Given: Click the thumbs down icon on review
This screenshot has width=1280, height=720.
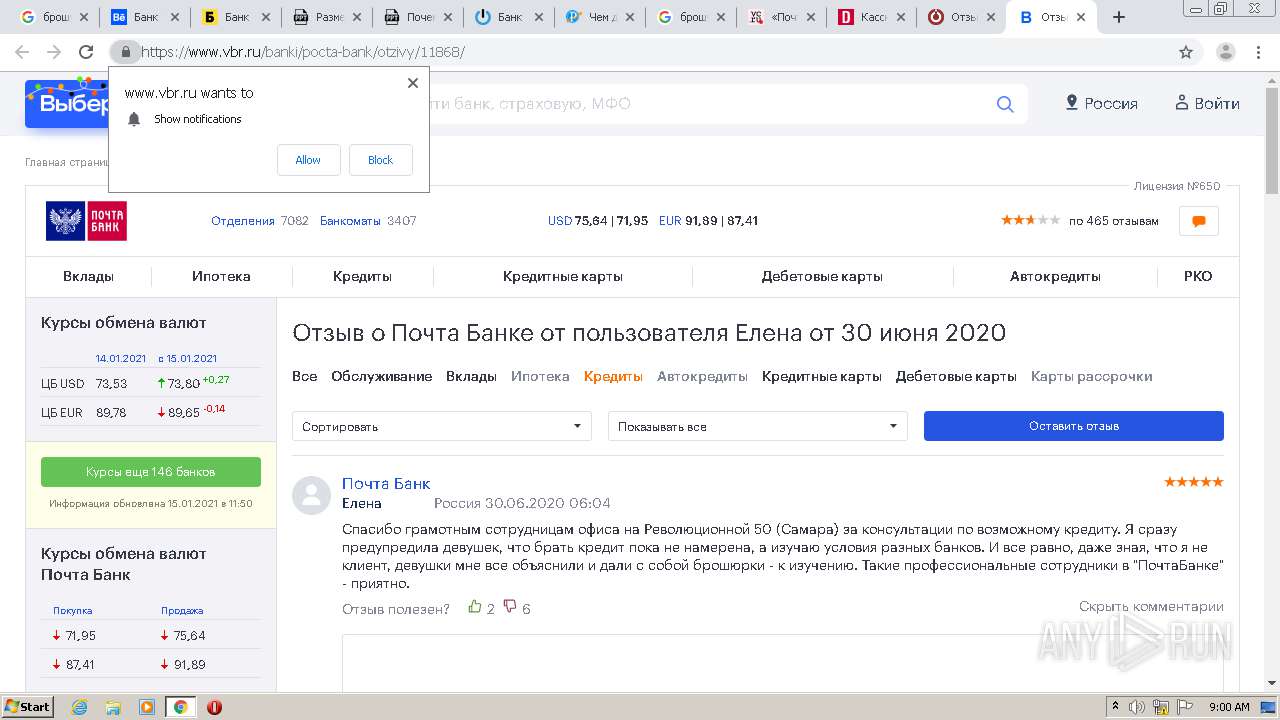Looking at the screenshot, I should point(510,607).
